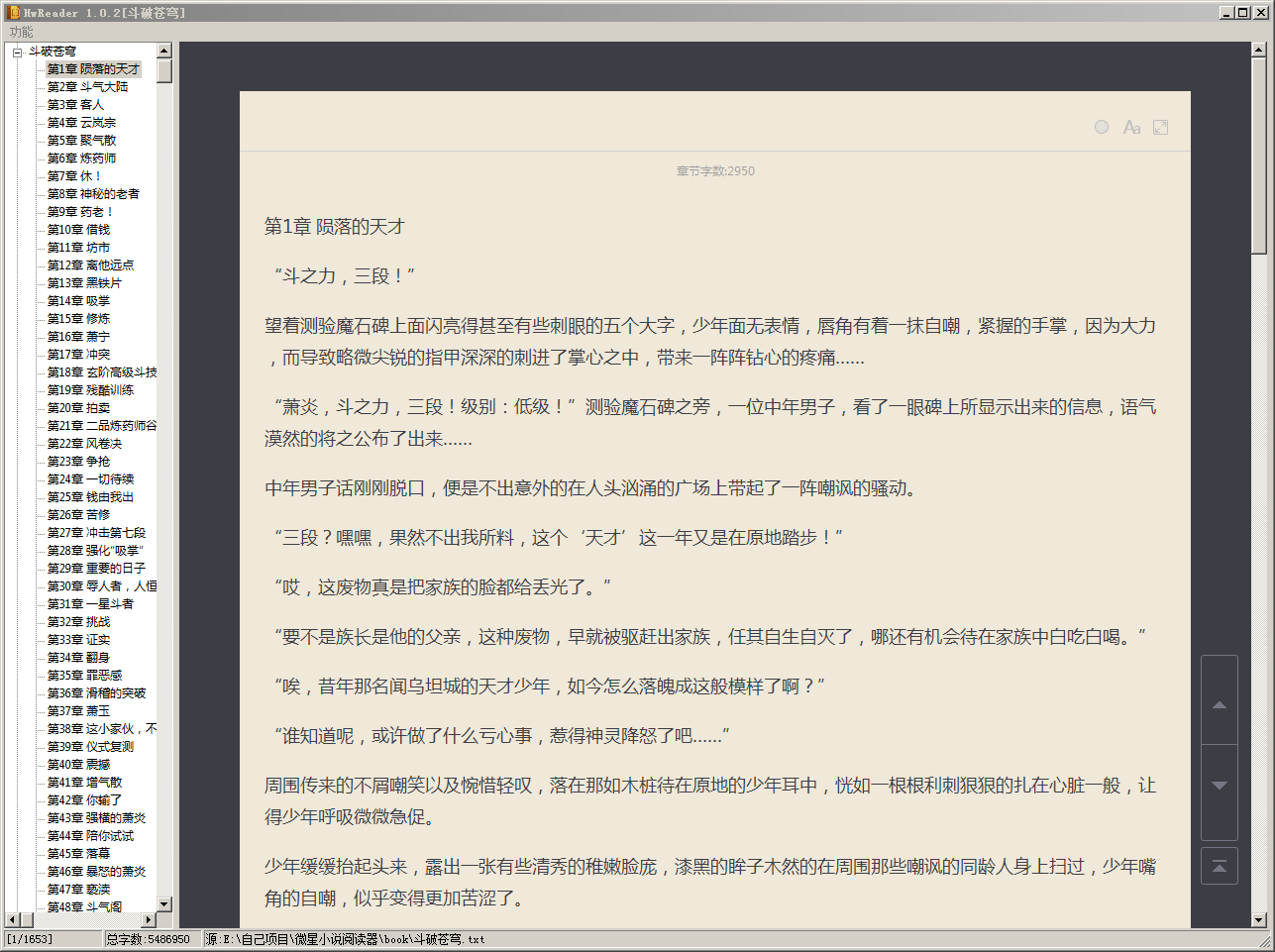The width and height of the screenshot is (1275, 952).
Task: Click the chapter list scroll-right arrow
Action: [x=150, y=919]
